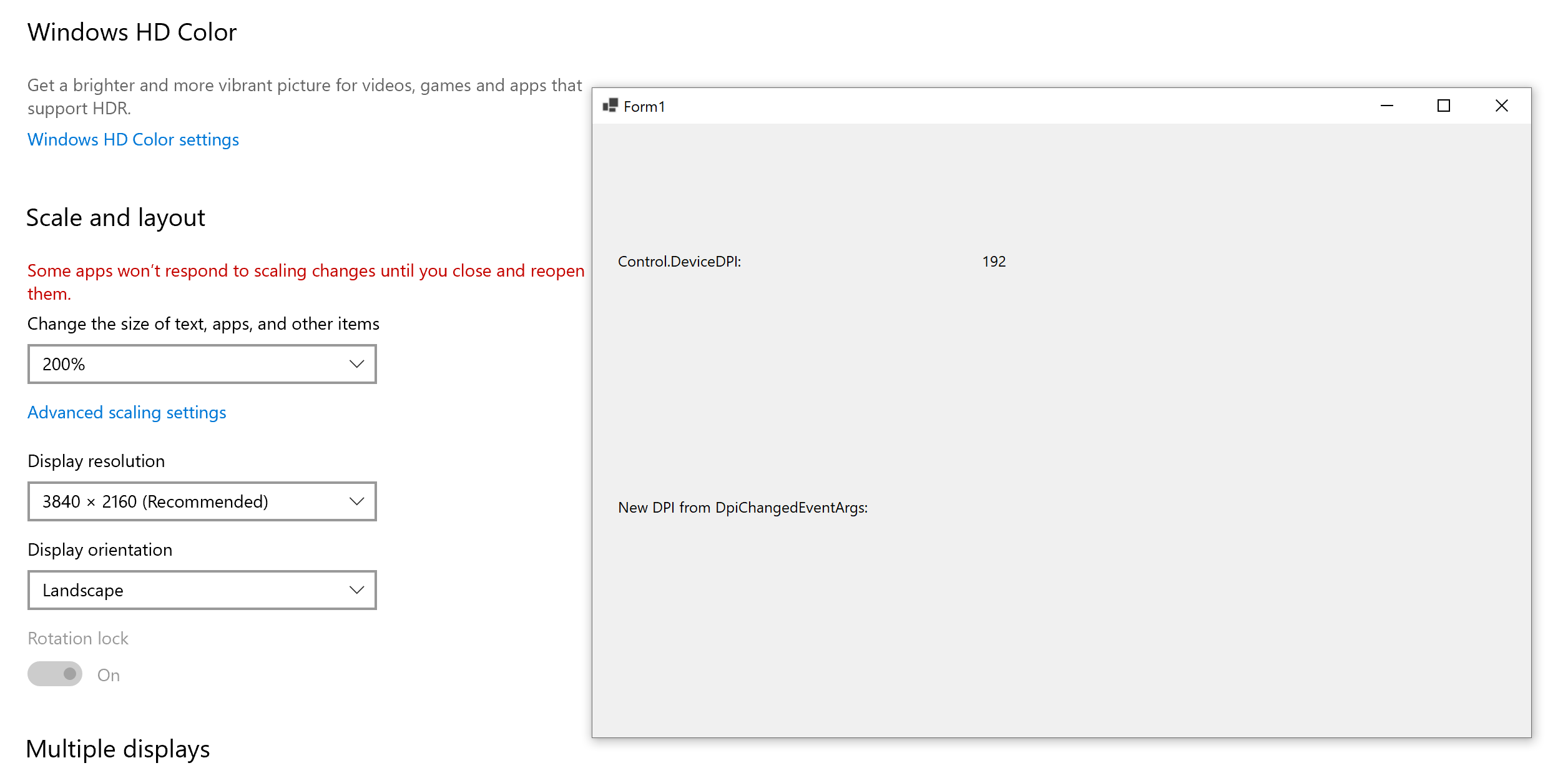Click the HDR description paragraph

click(x=305, y=97)
